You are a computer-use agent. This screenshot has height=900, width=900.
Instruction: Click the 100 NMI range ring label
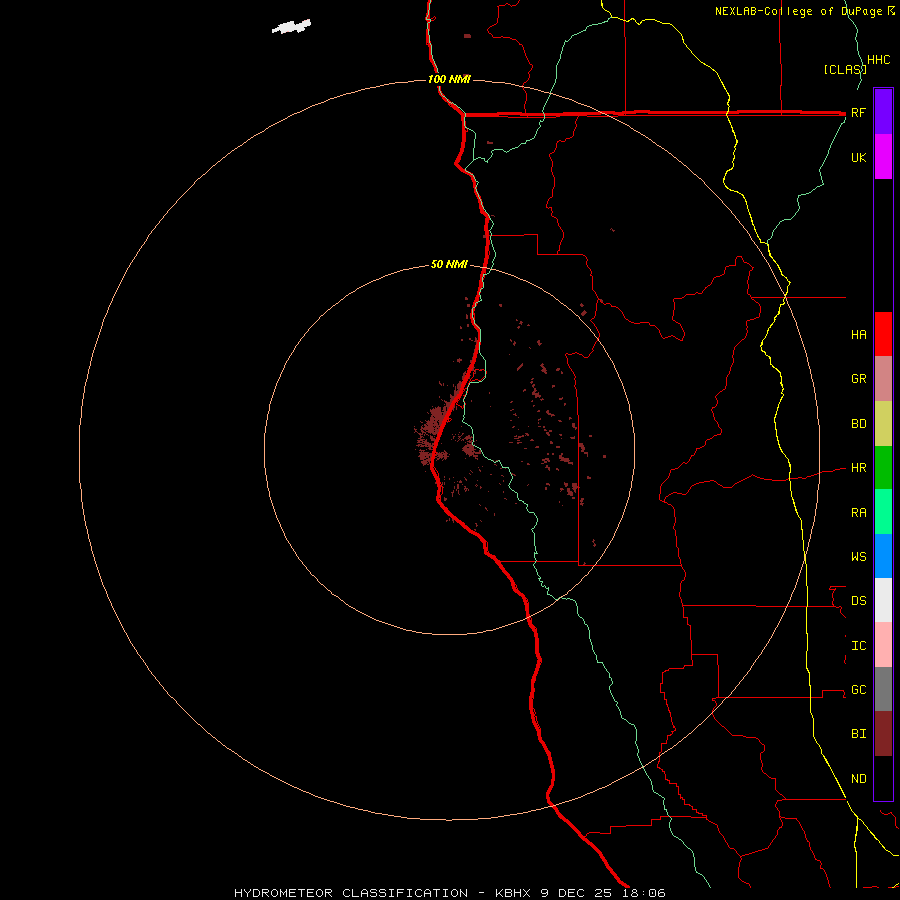449,79
